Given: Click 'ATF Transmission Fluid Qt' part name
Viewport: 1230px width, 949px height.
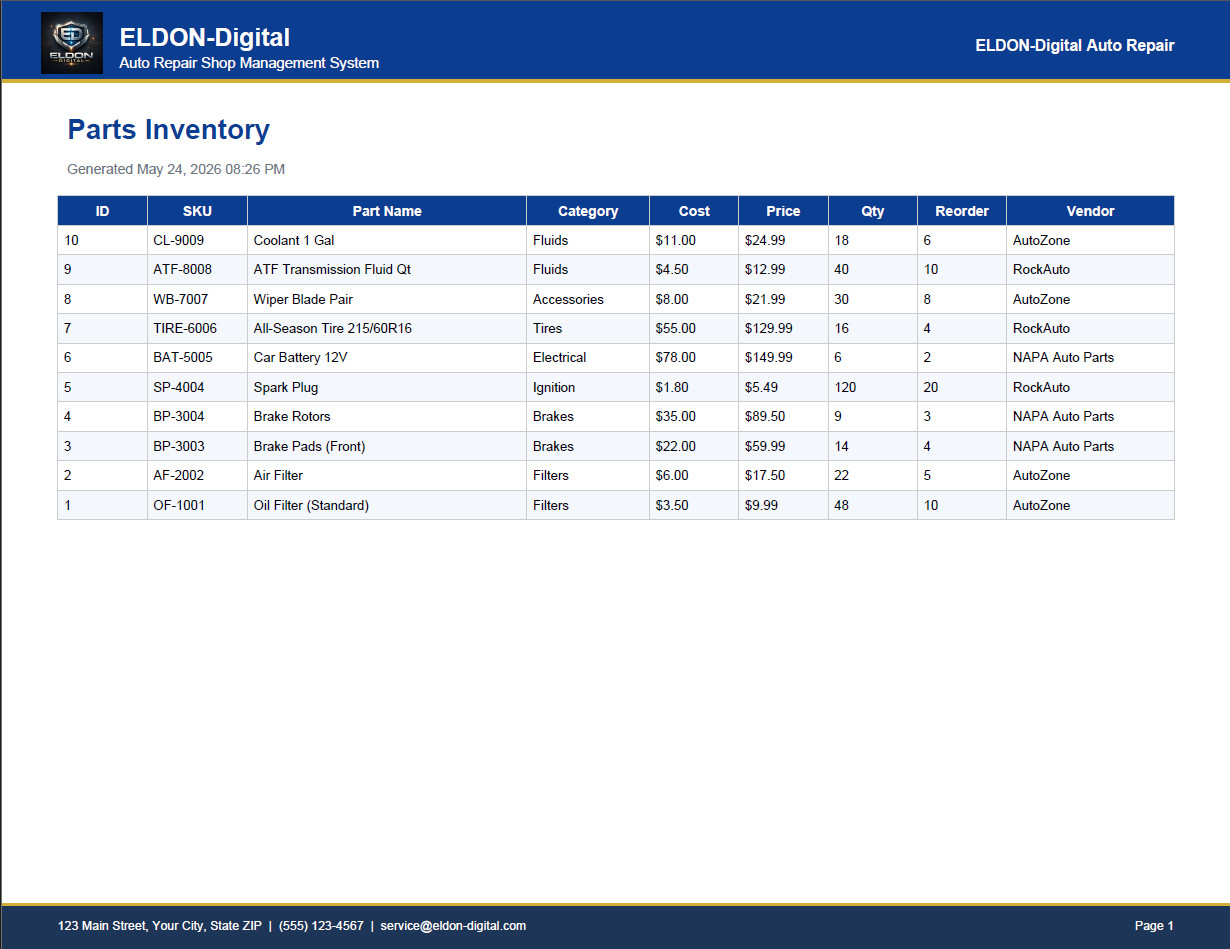Looking at the screenshot, I should [x=332, y=269].
